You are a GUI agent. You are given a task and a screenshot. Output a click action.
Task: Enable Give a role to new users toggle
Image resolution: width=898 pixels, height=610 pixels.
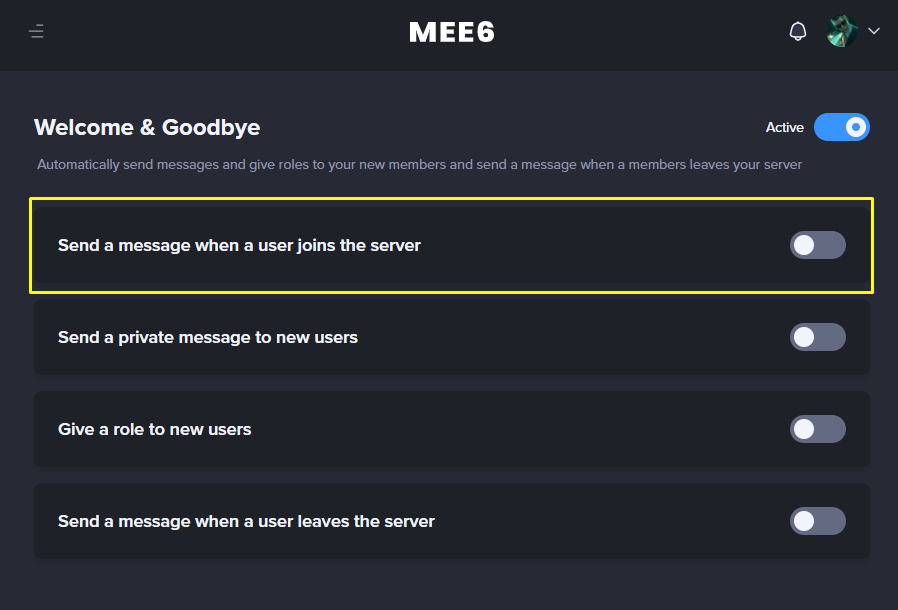(x=817, y=429)
